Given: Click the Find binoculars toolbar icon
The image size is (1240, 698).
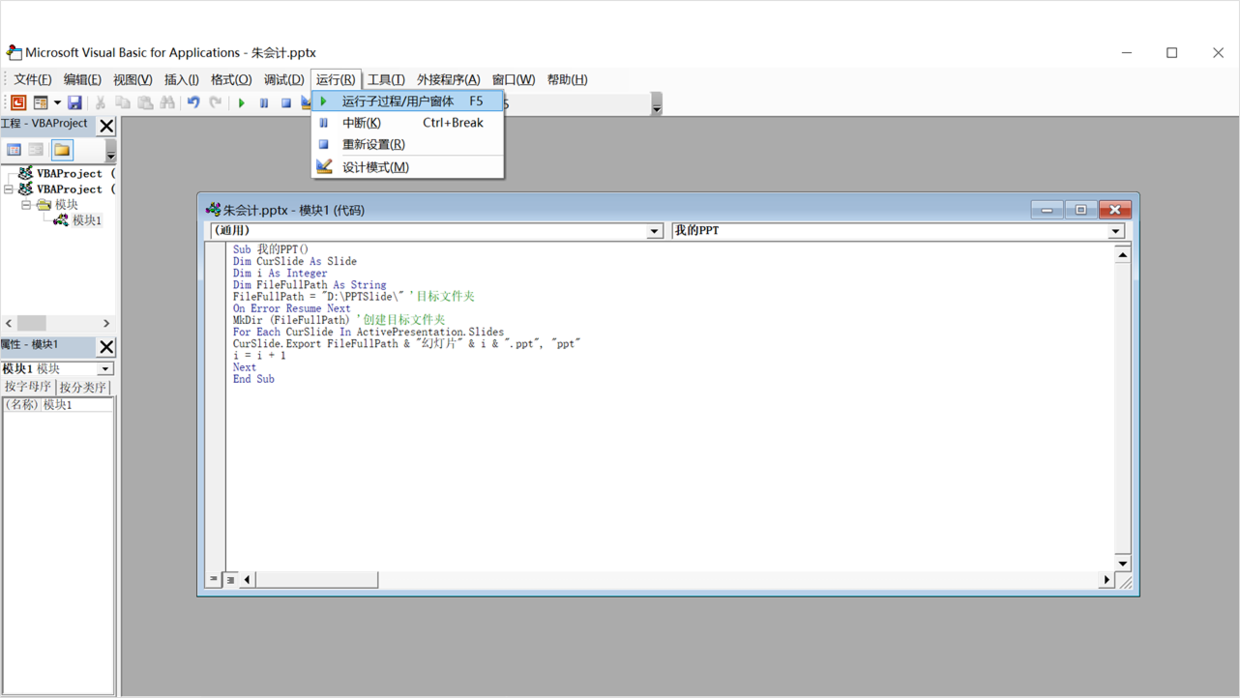Looking at the screenshot, I should pos(167,102).
